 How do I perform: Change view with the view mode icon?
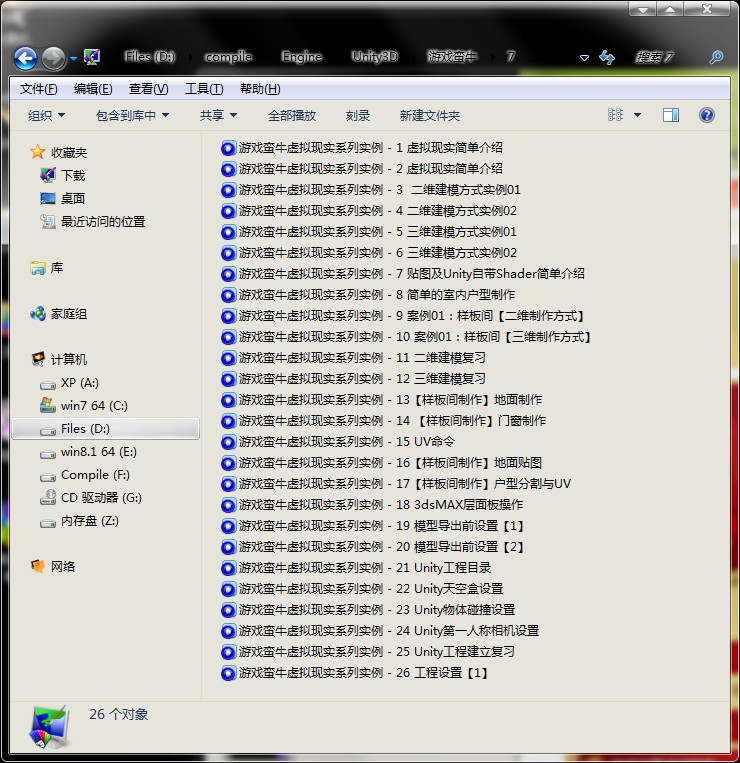(x=615, y=115)
